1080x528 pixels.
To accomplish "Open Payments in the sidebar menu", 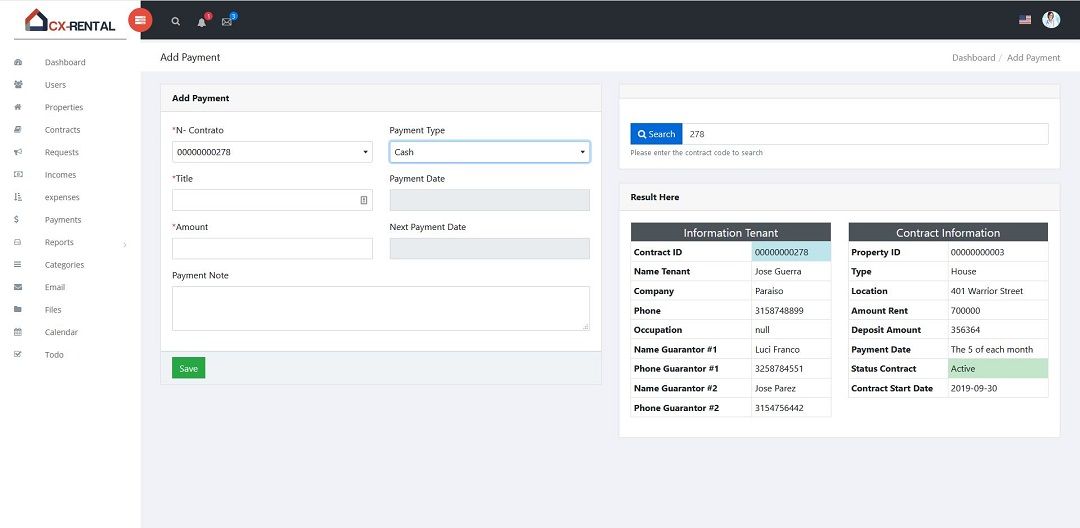I will pyautogui.click(x=63, y=220).
